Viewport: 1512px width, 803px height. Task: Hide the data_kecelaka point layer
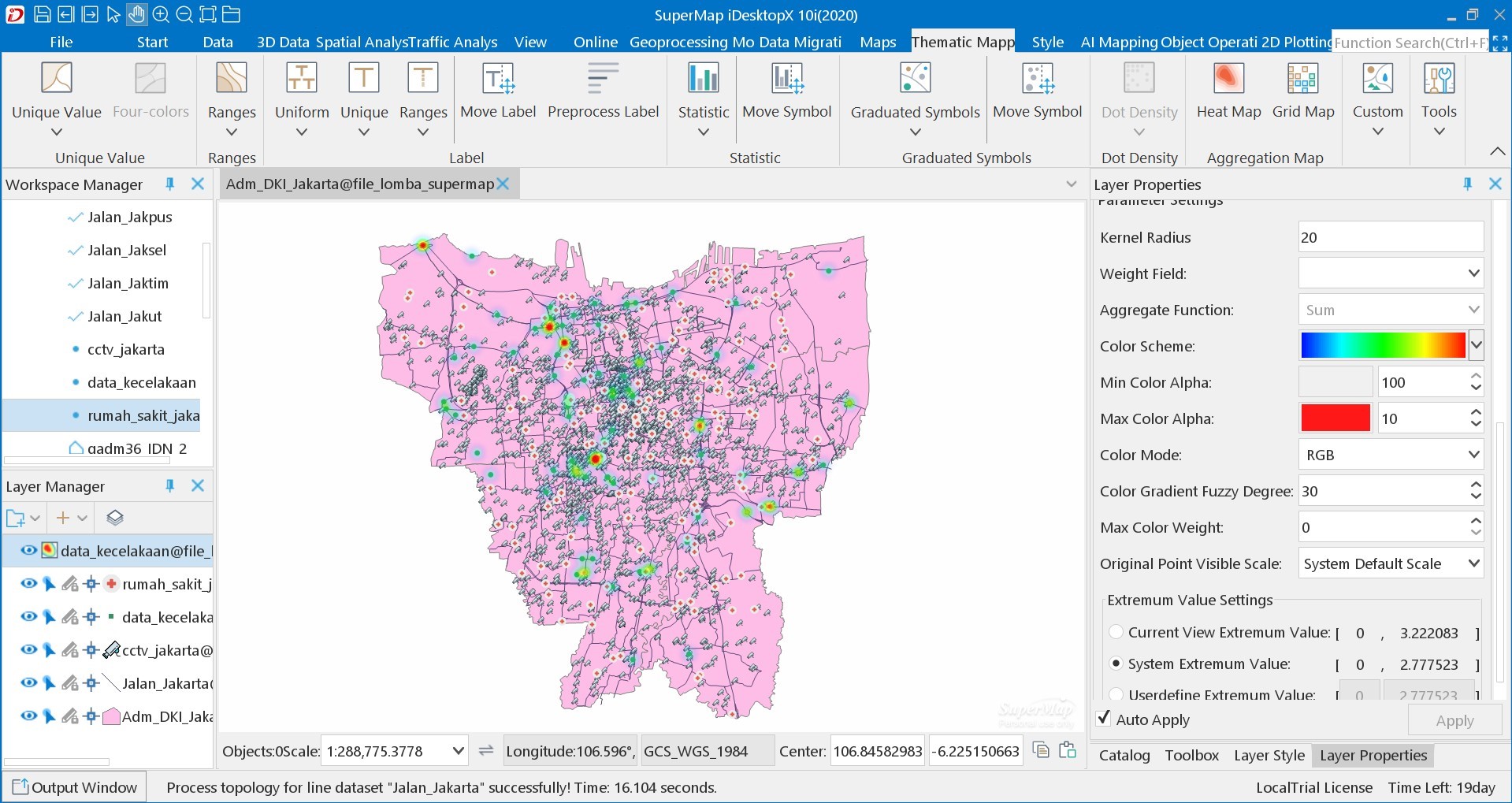28,616
